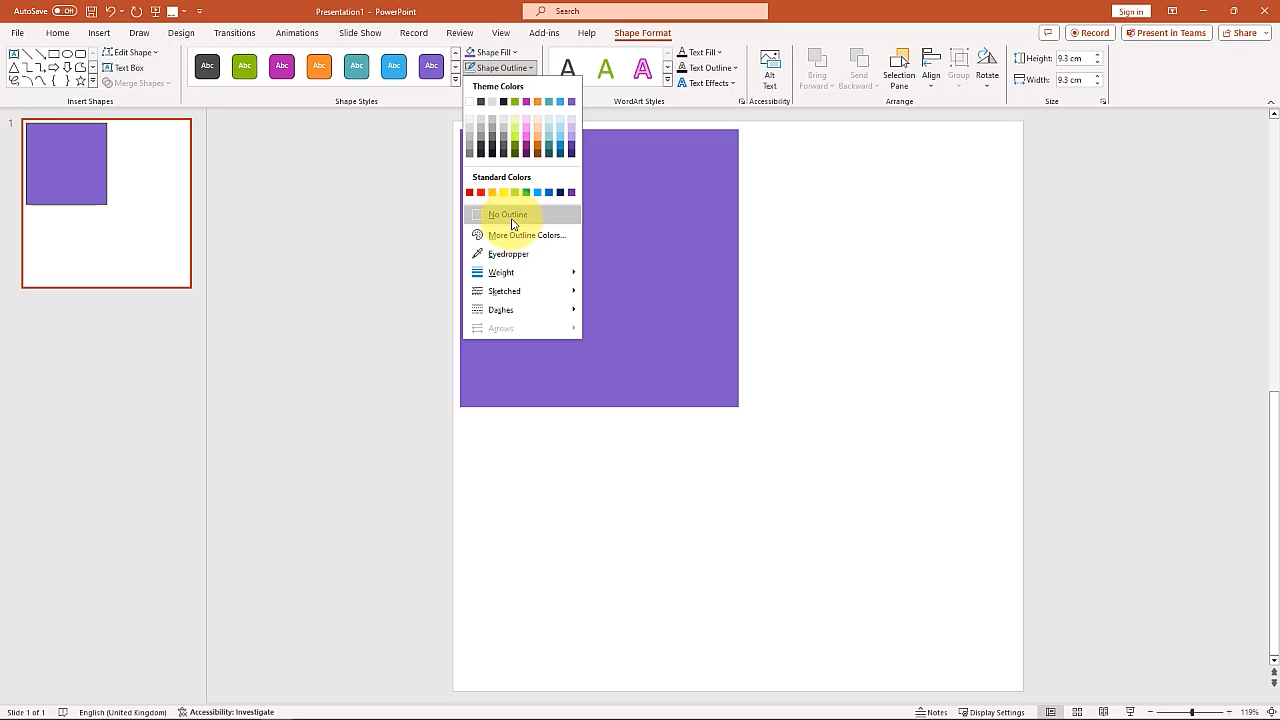Screen dimensions: 1280x720
Task: Open the File tab
Action: tap(17, 33)
